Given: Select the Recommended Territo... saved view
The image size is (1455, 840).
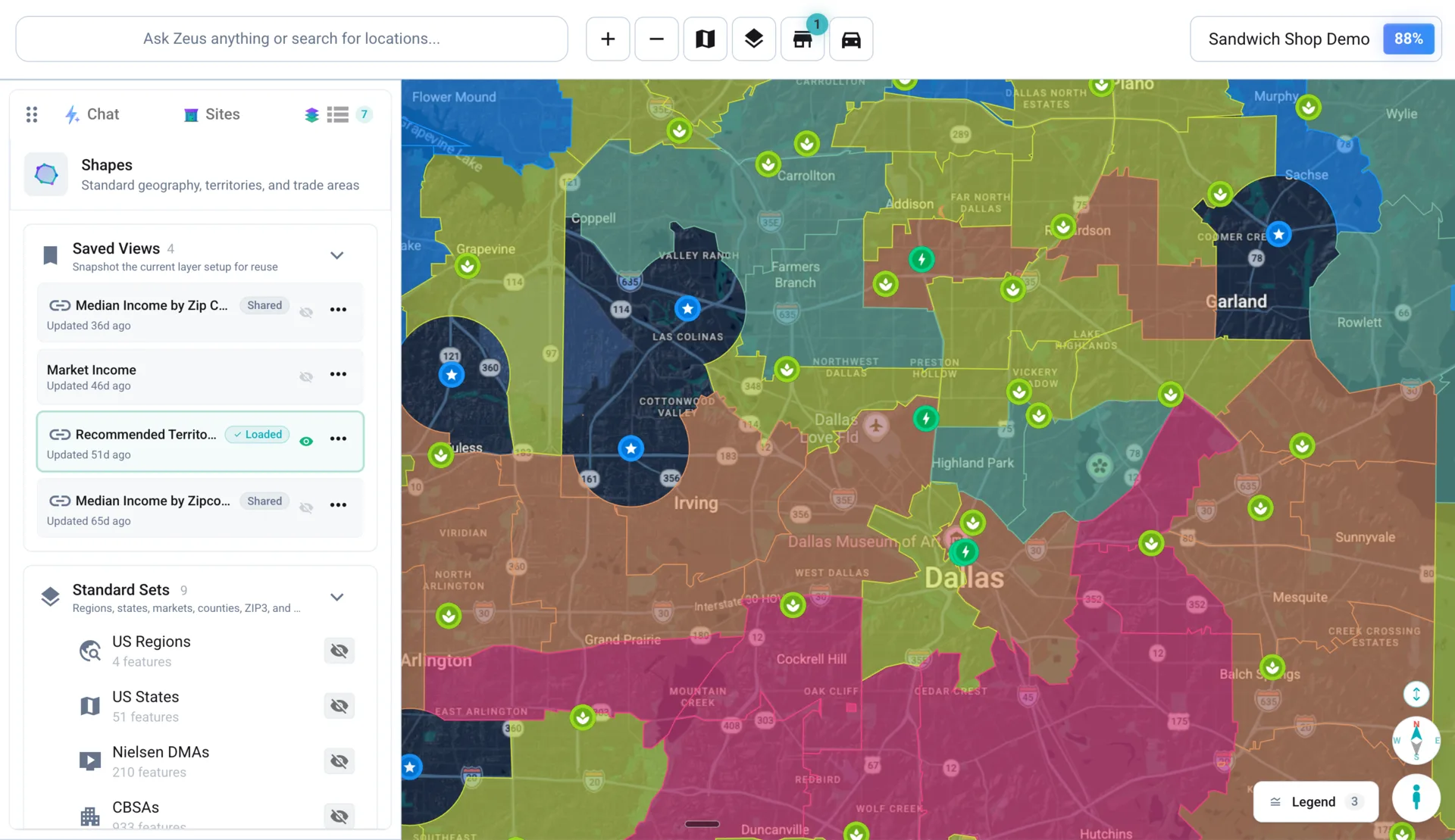Looking at the screenshot, I should [x=200, y=442].
